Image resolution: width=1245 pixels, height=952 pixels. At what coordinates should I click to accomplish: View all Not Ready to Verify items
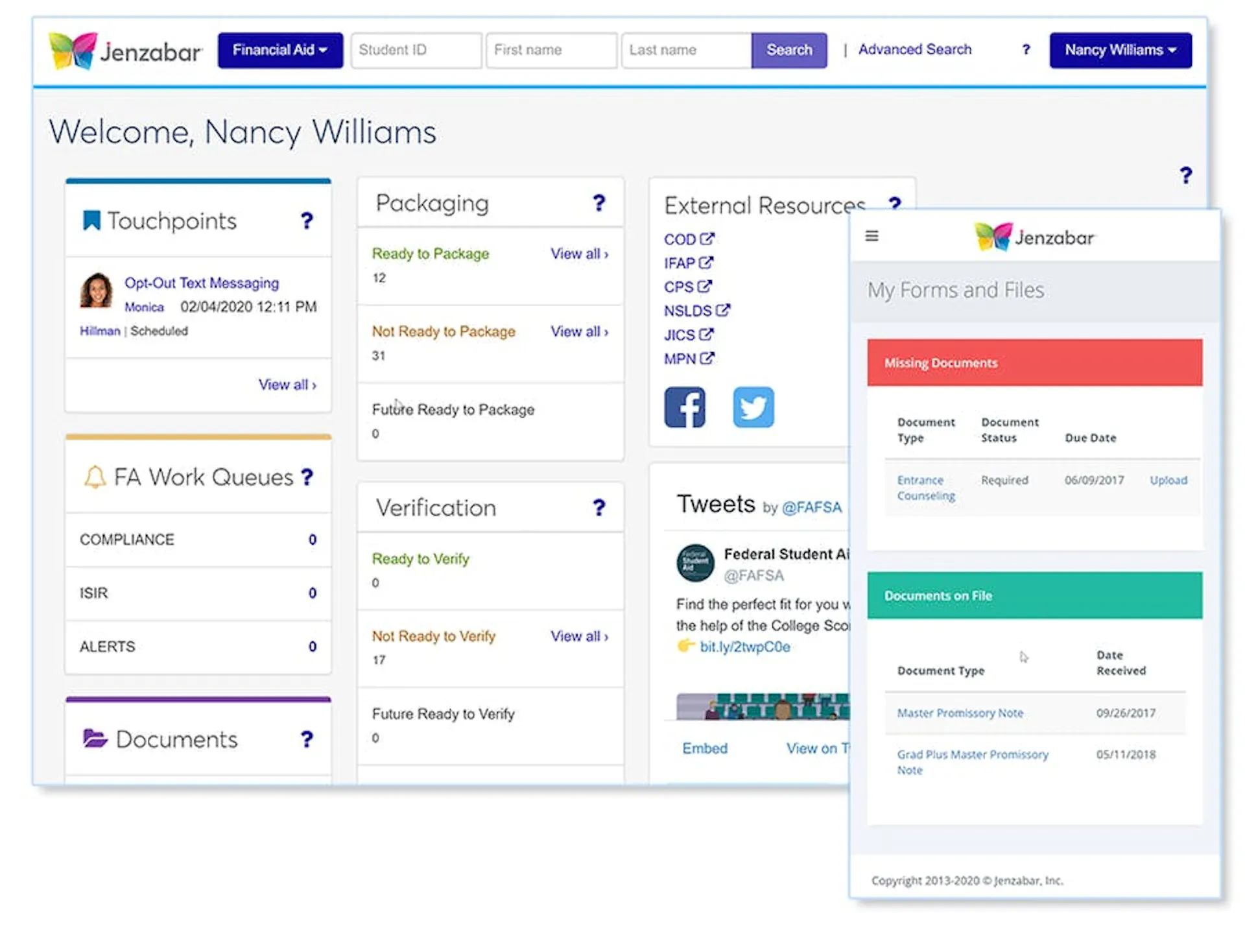point(579,637)
